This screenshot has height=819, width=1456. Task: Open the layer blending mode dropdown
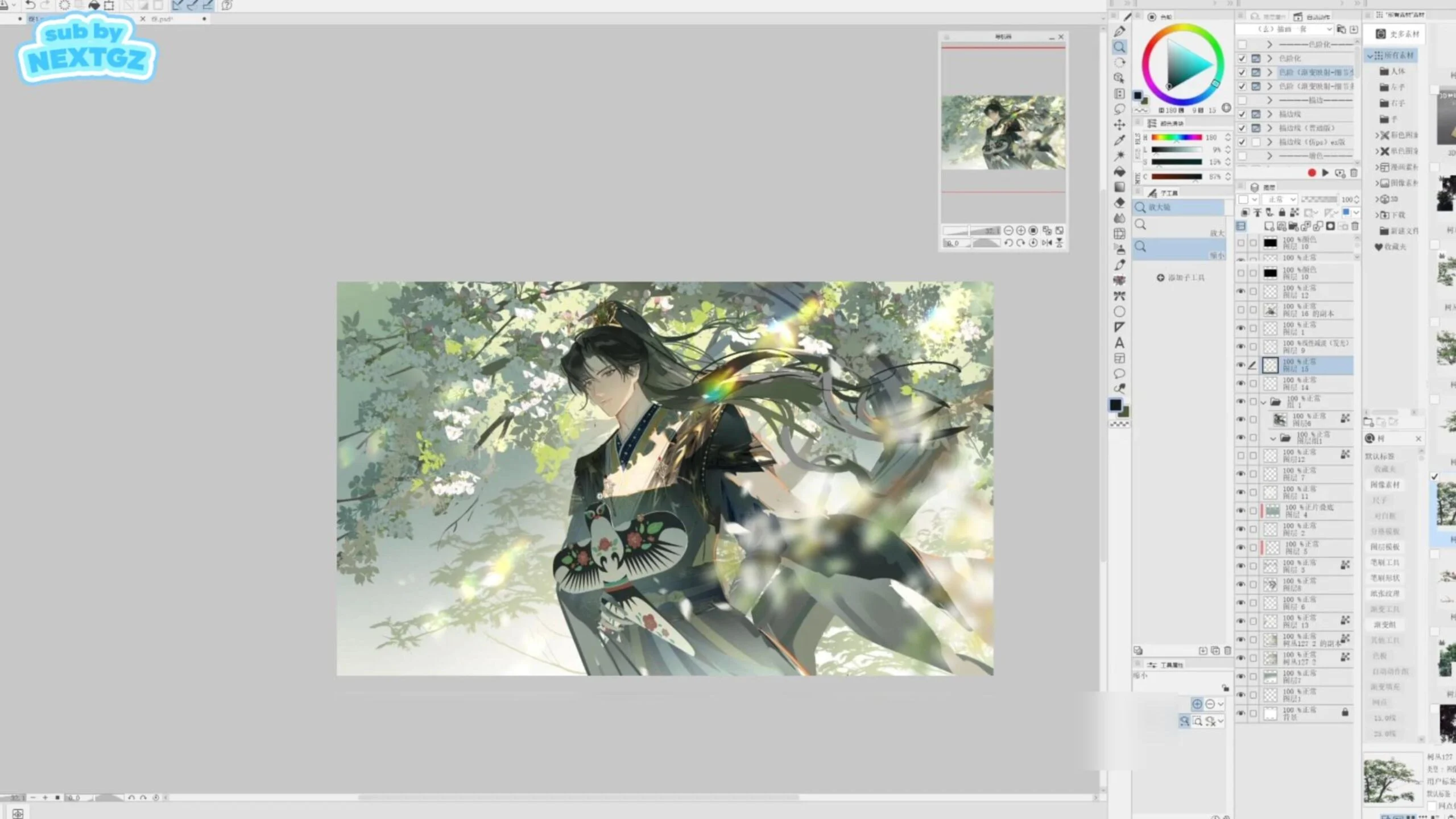pyautogui.click(x=1280, y=200)
